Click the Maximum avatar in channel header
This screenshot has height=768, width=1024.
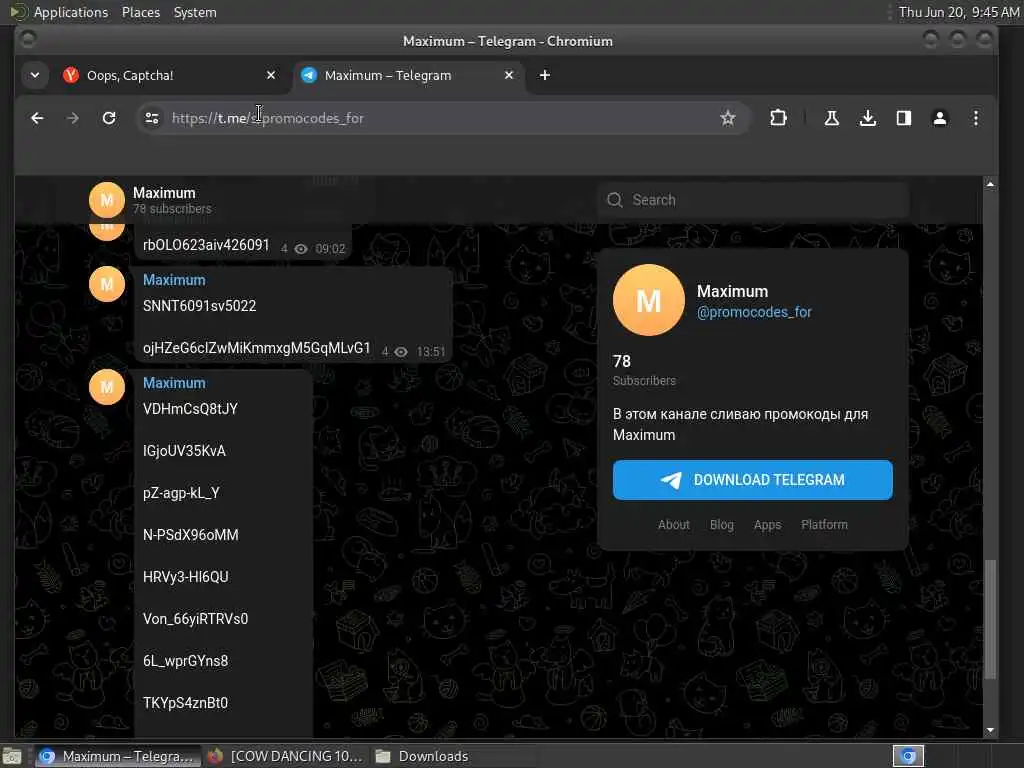[106, 200]
